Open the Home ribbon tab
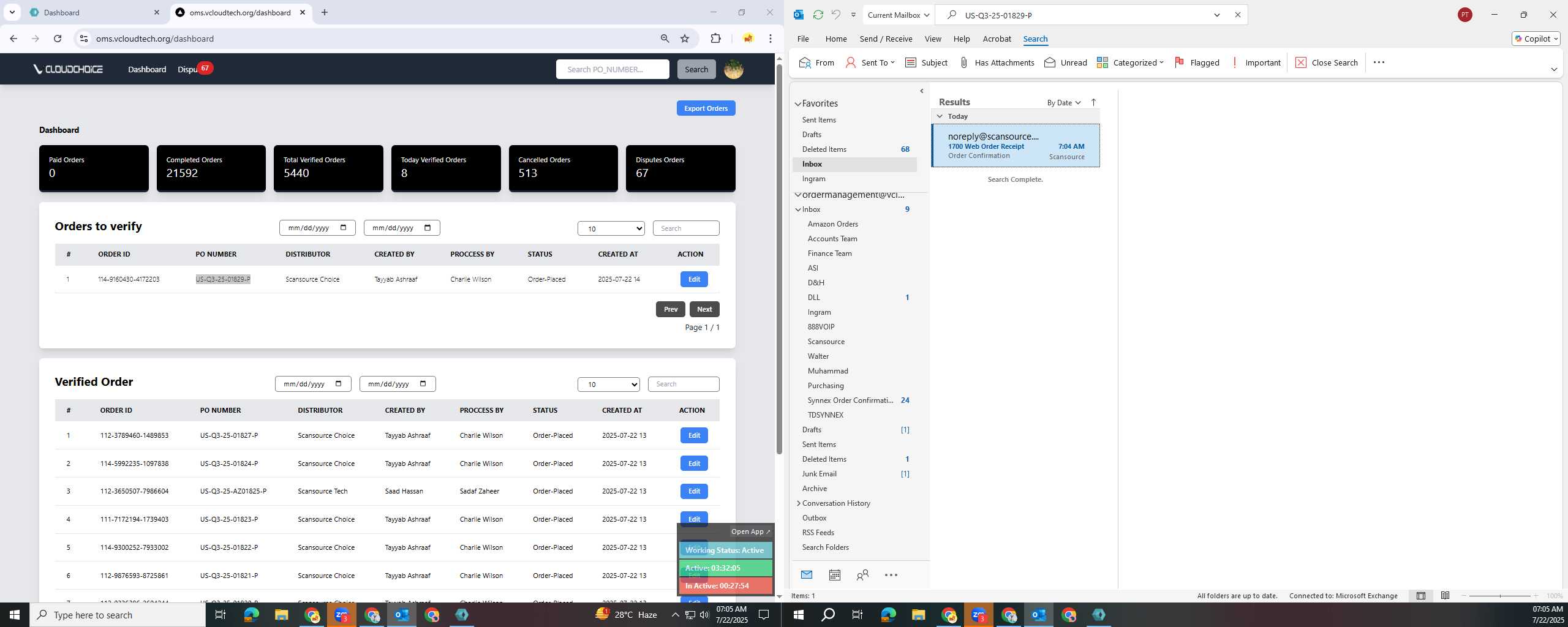 [836, 39]
